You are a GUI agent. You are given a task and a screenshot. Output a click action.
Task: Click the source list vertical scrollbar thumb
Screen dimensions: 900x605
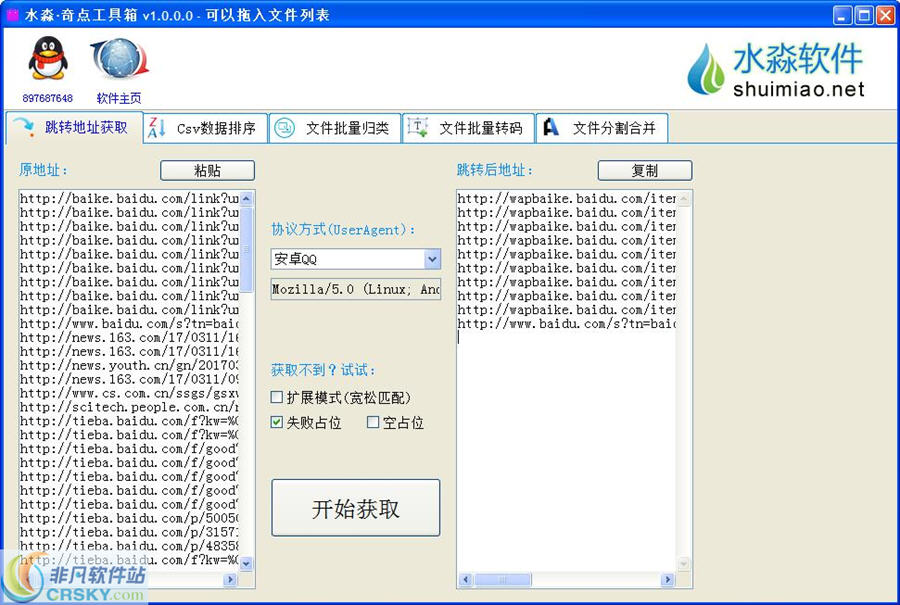(246, 250)
